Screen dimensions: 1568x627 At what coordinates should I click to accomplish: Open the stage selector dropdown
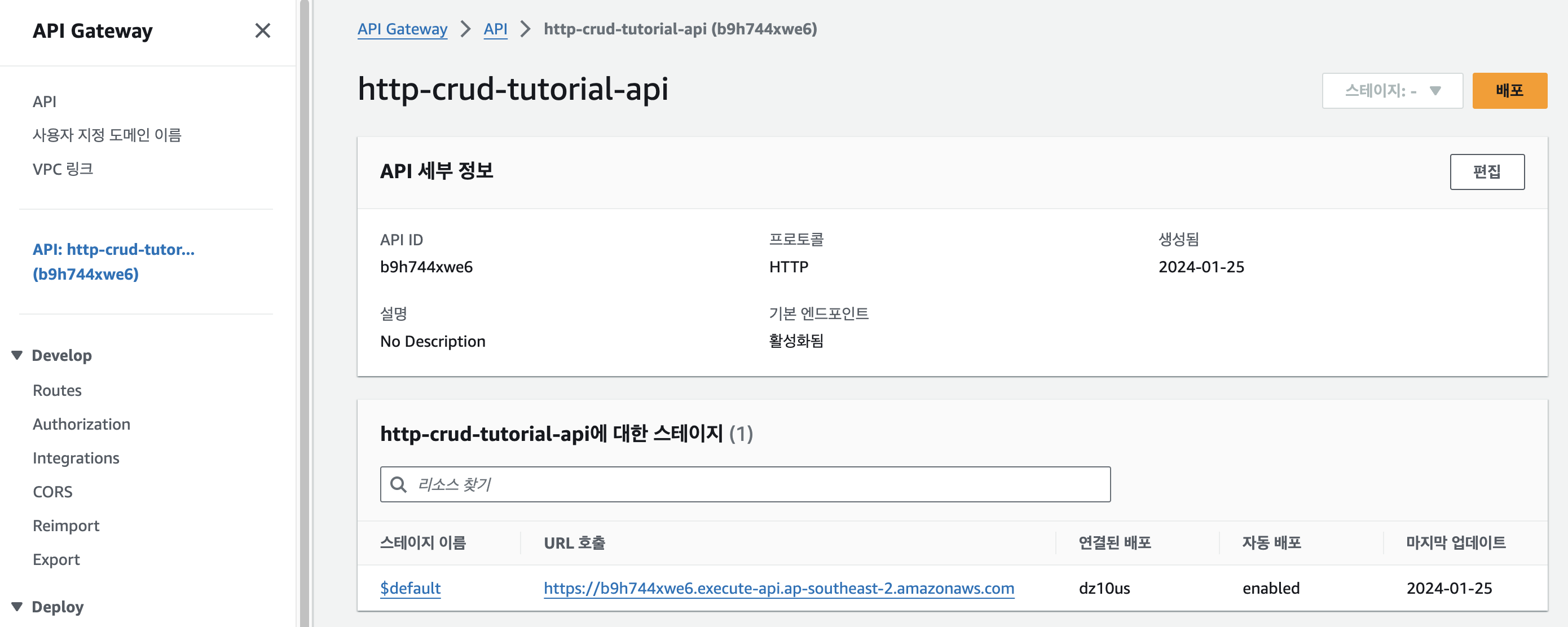(1392, 91)
